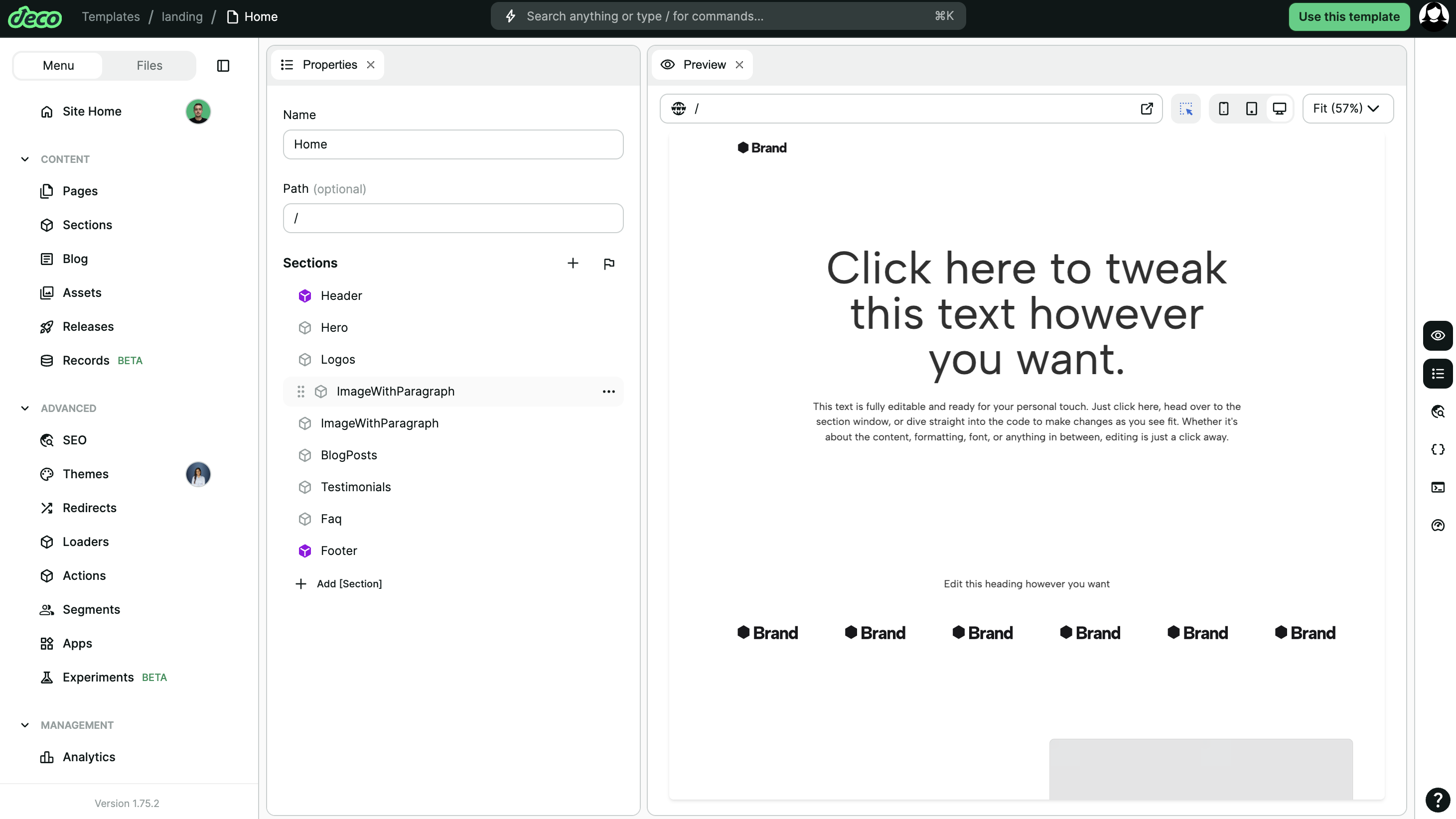The height and width of the screenshot is (819, 1456).
Task: Collapse the CONTENT section header
Action: pos(25,159)
